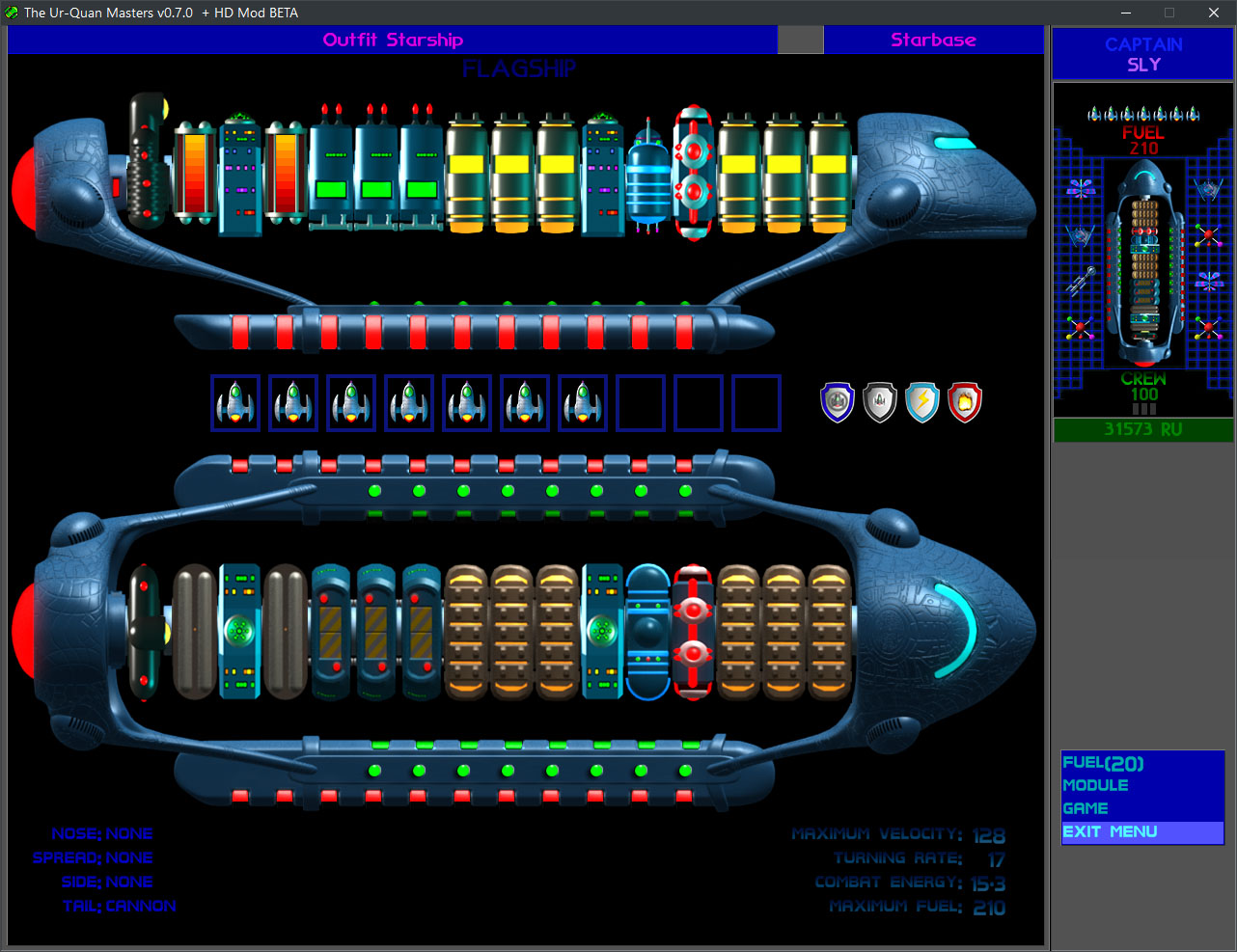The width and height of the screenshot is (1237, 952).
Task: Click the Starbase header label
Action: (x=933, y=40)
